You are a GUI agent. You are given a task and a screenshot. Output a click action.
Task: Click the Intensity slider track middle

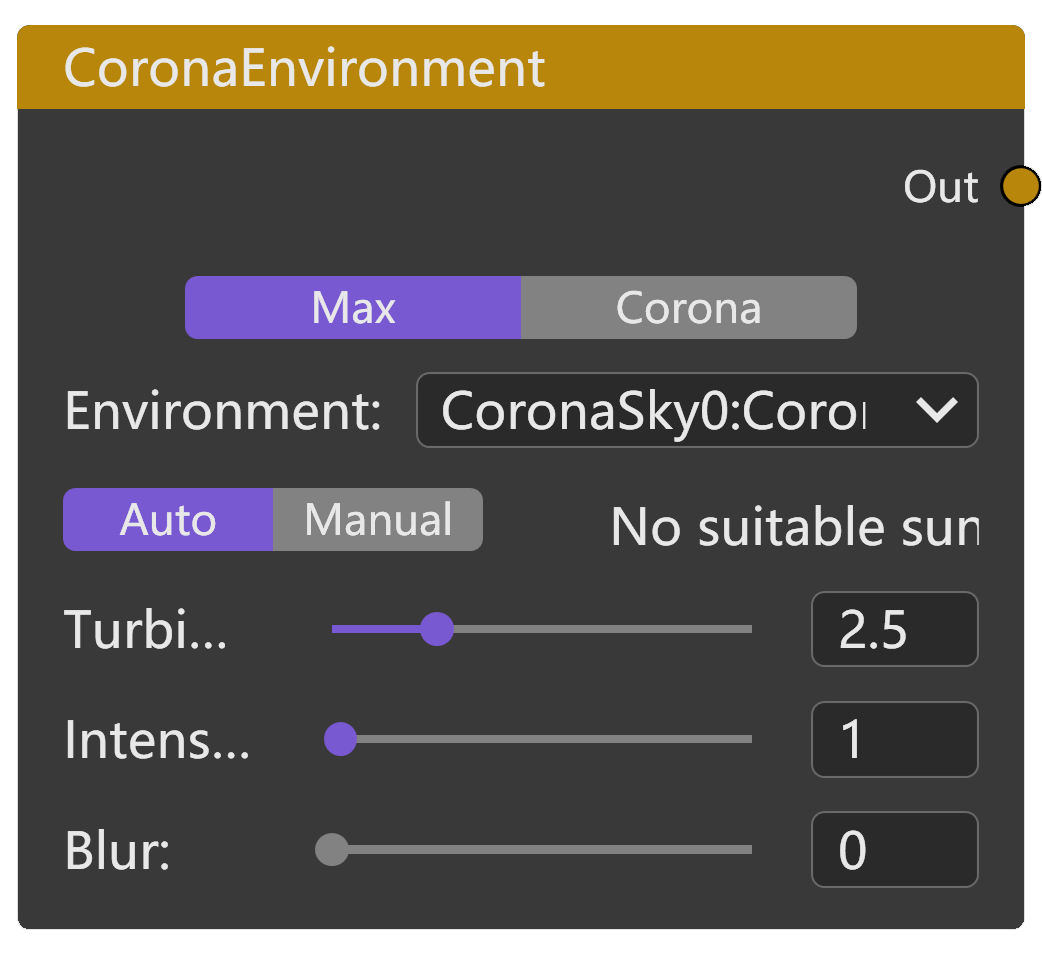pyautogui.click(x=545, y=739)
